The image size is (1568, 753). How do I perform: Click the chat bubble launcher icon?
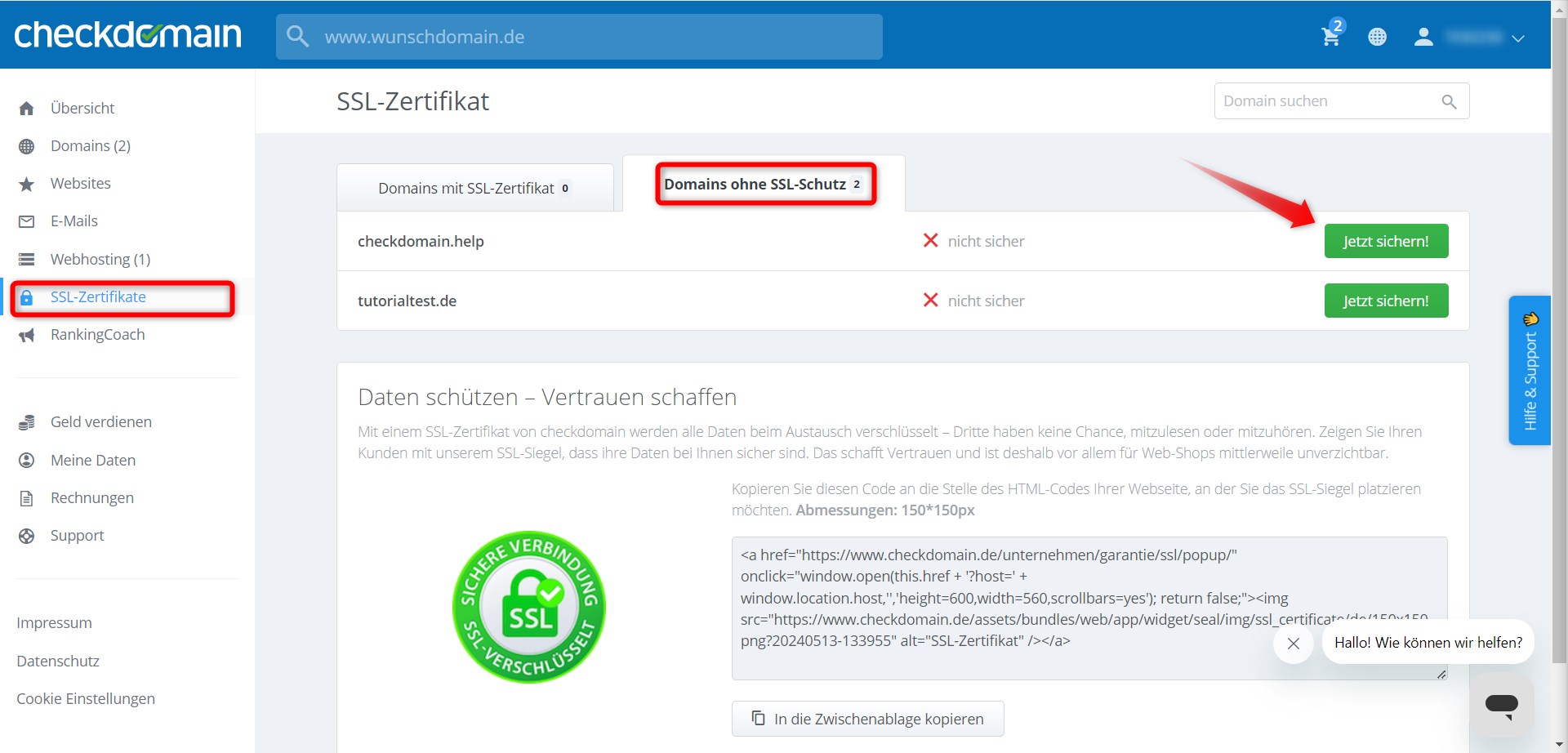pos(1501,704)
